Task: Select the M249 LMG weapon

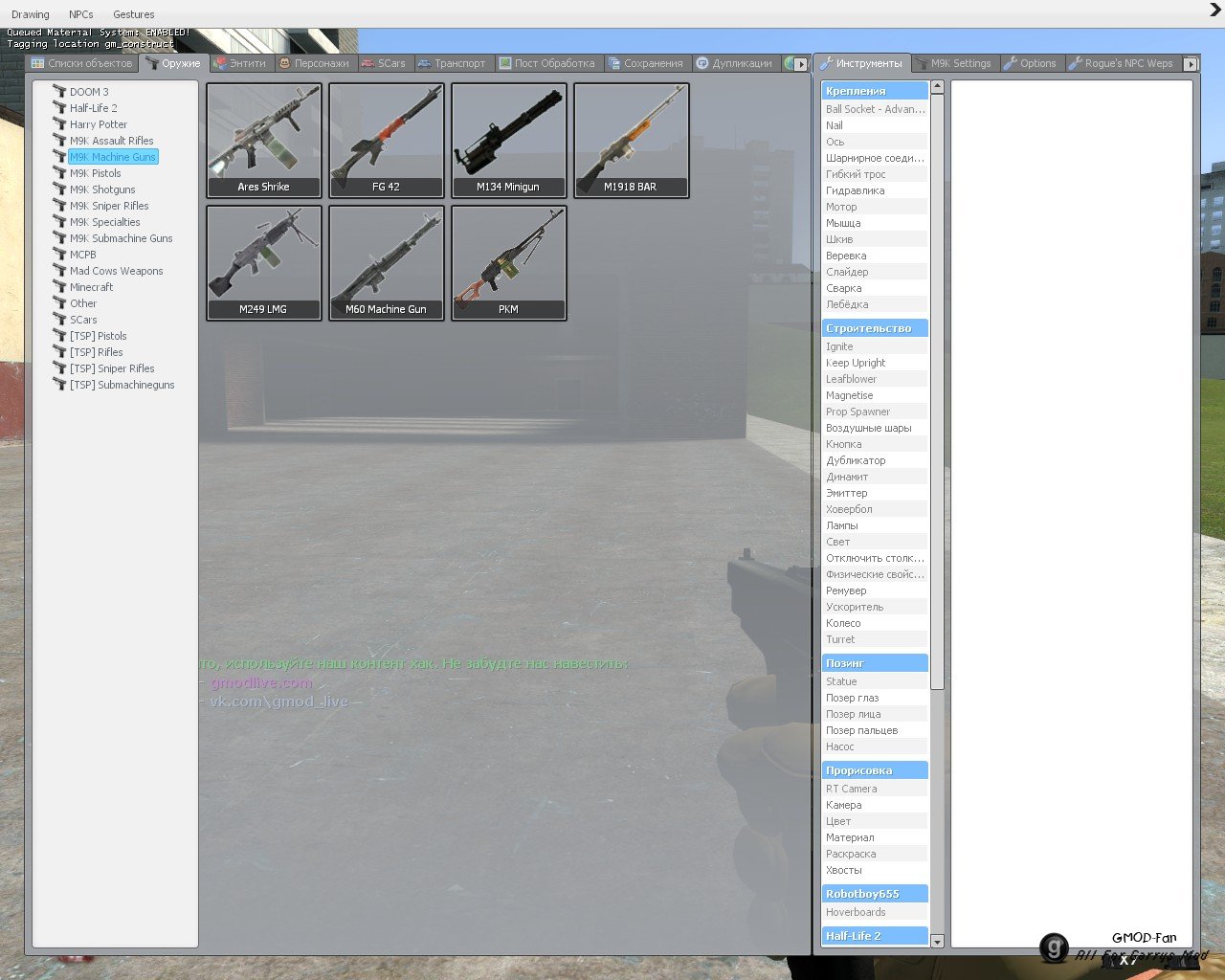Action: pos(264,263)
